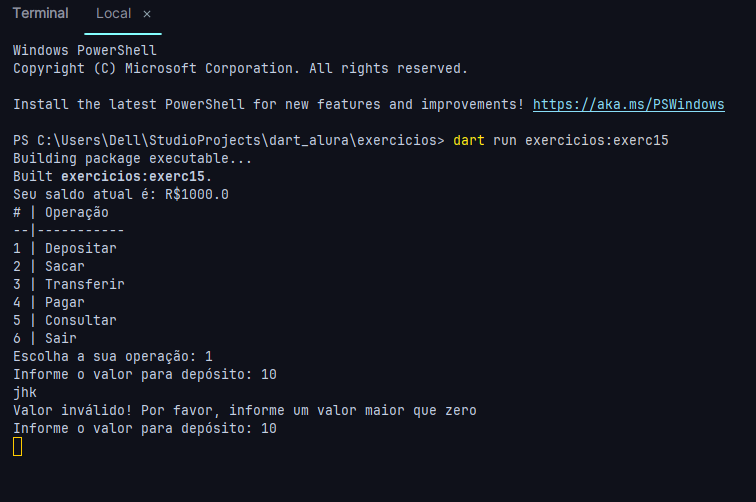Click the 'Sacar' option in output
The image size is (756, 502).
point(64,266)
